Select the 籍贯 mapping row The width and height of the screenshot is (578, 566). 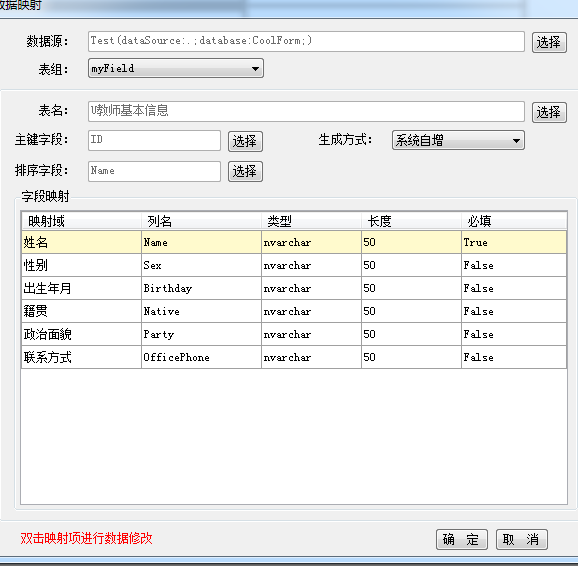(x=294, y=311)
